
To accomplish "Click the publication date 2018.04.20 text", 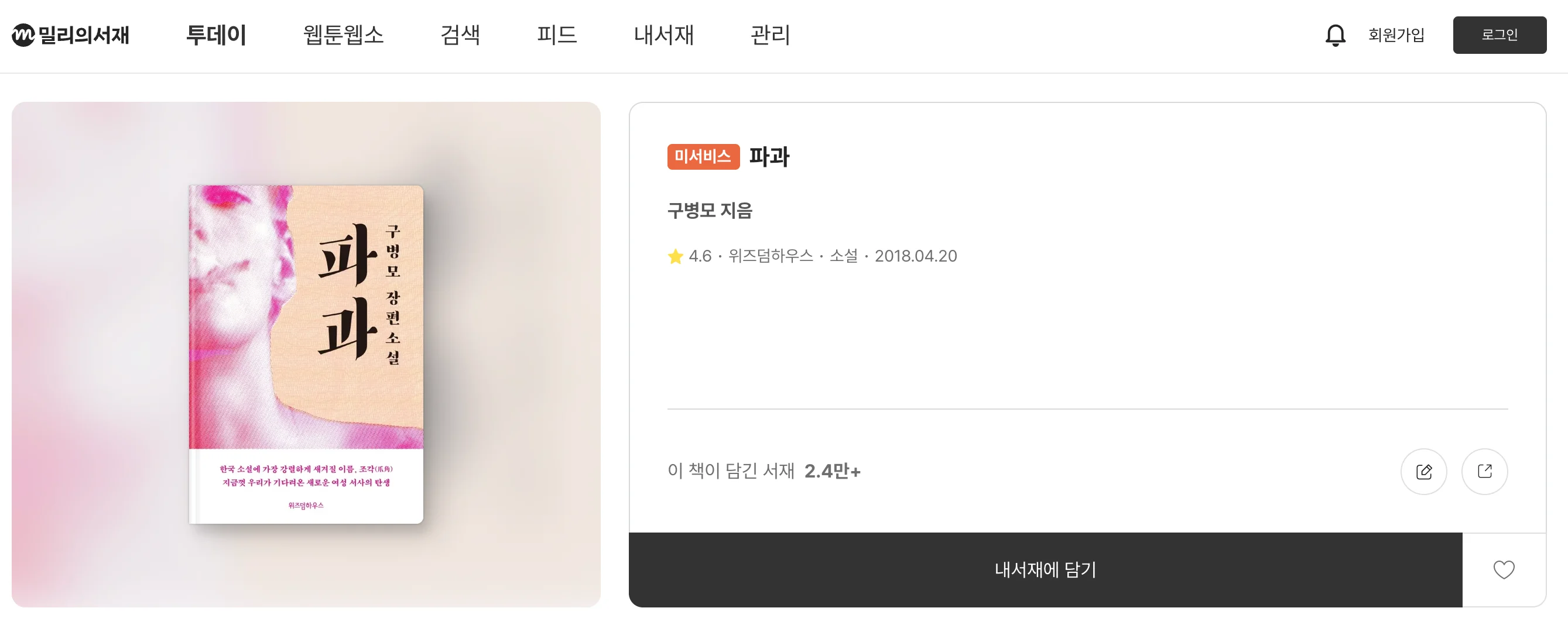I will (x=916, y=256).
